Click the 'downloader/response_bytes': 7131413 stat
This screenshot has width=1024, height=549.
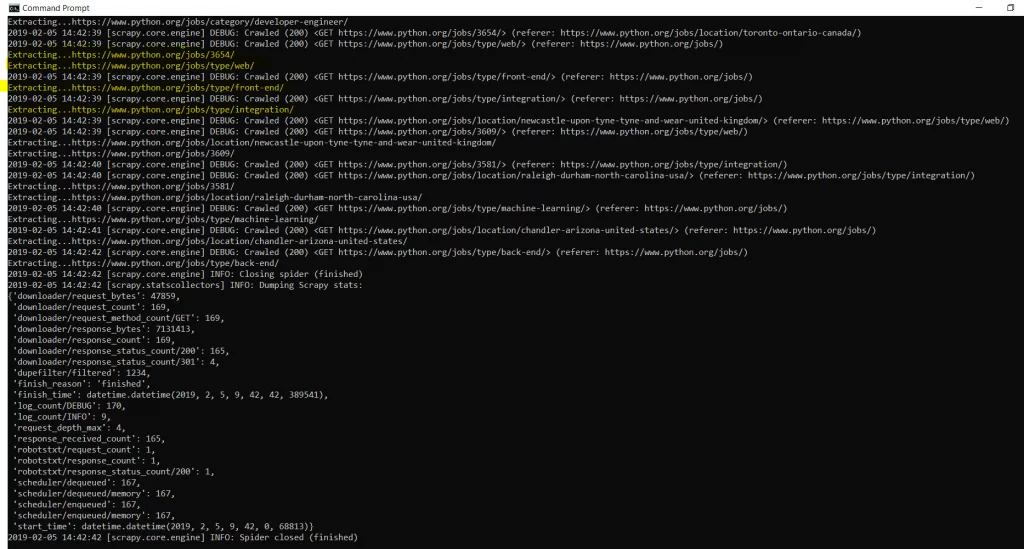coord(104,329)
